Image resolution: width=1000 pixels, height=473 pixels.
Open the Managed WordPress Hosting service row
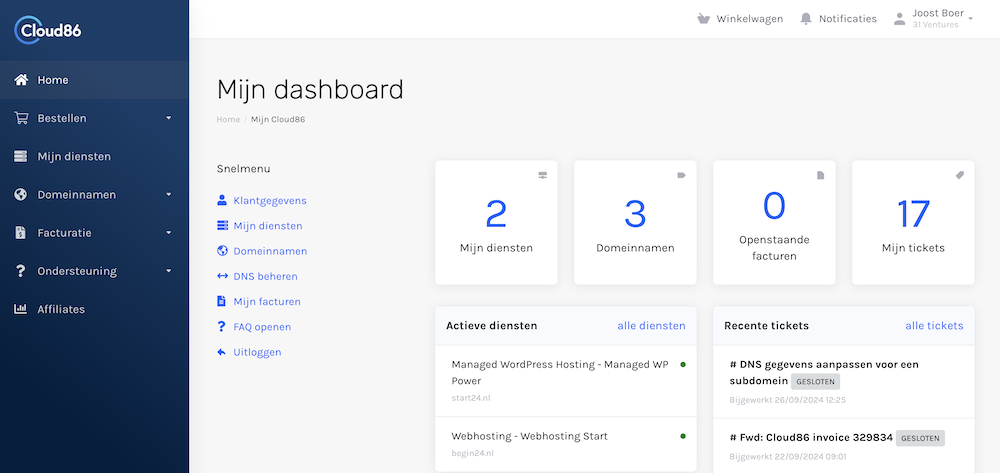click(559, 372)
